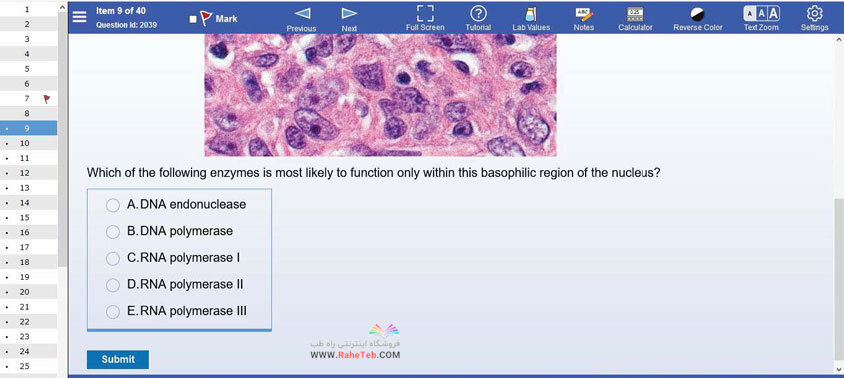This screenshot has width=844, height=378.
Task: Select current question 9 row
Action: 29,128
